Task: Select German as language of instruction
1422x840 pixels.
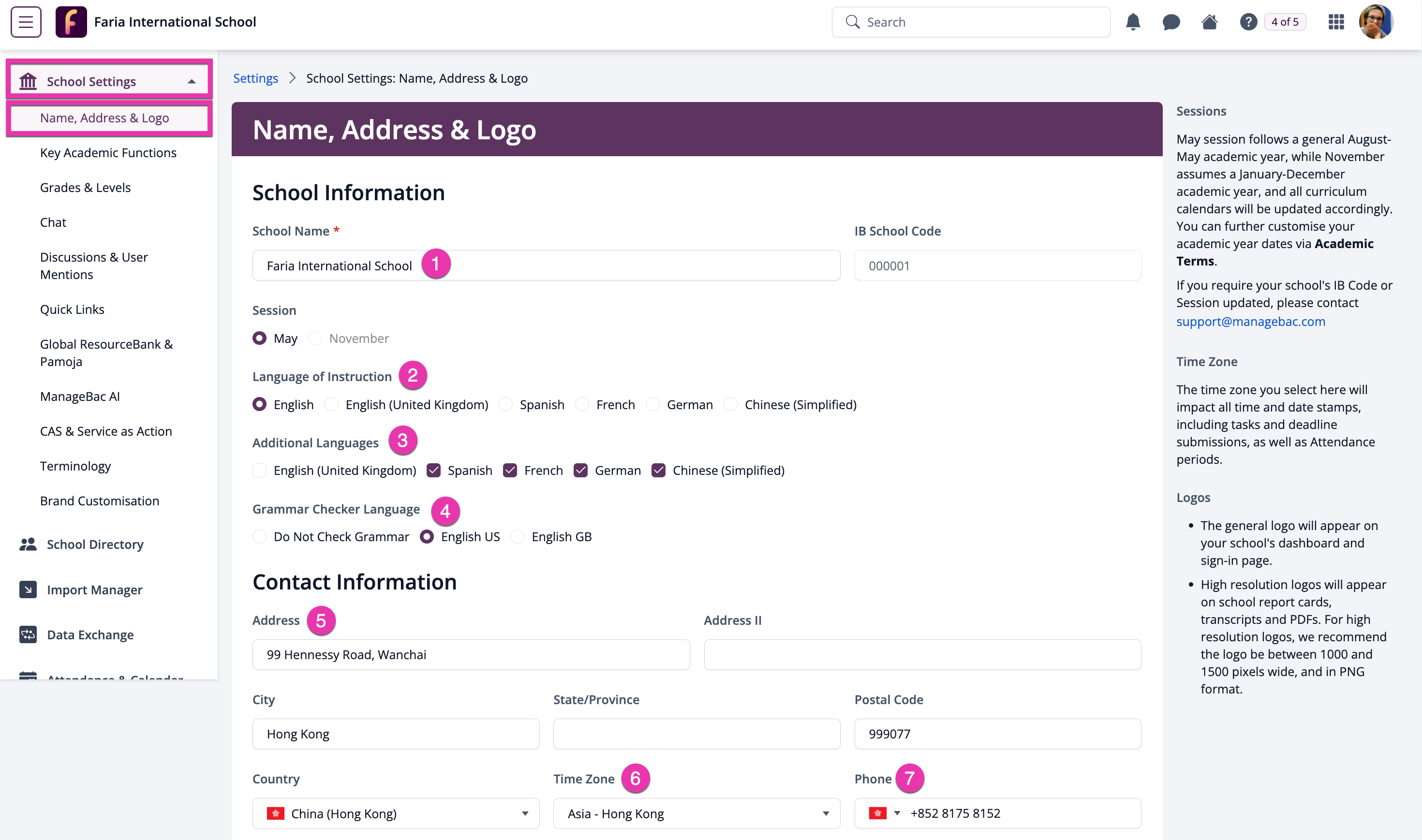Action: 652,404
